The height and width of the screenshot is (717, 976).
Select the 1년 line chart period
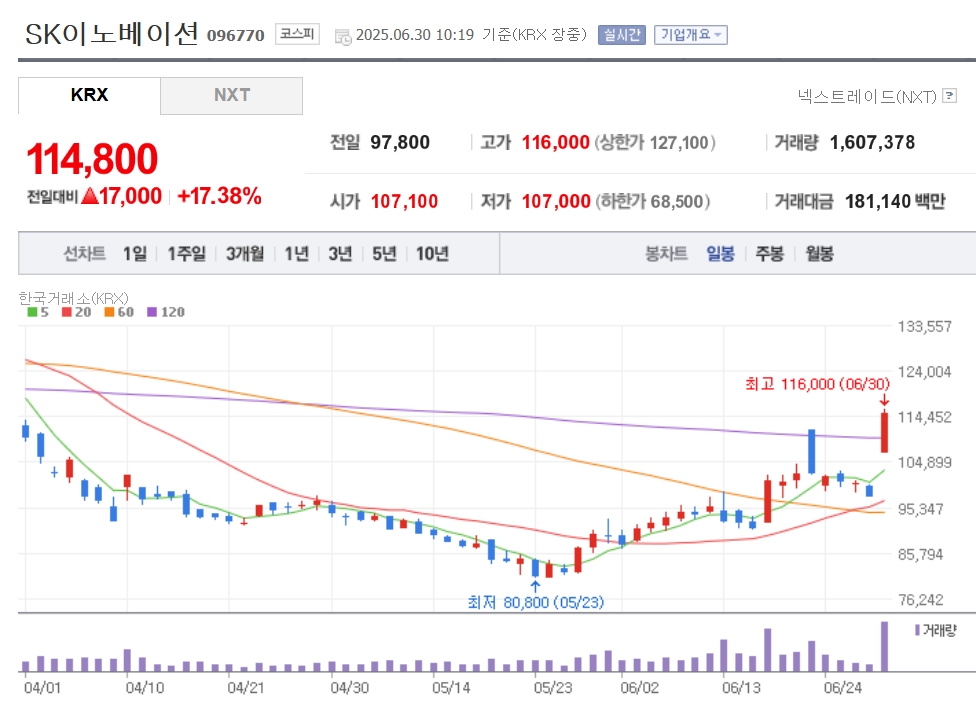coord(296,253)
